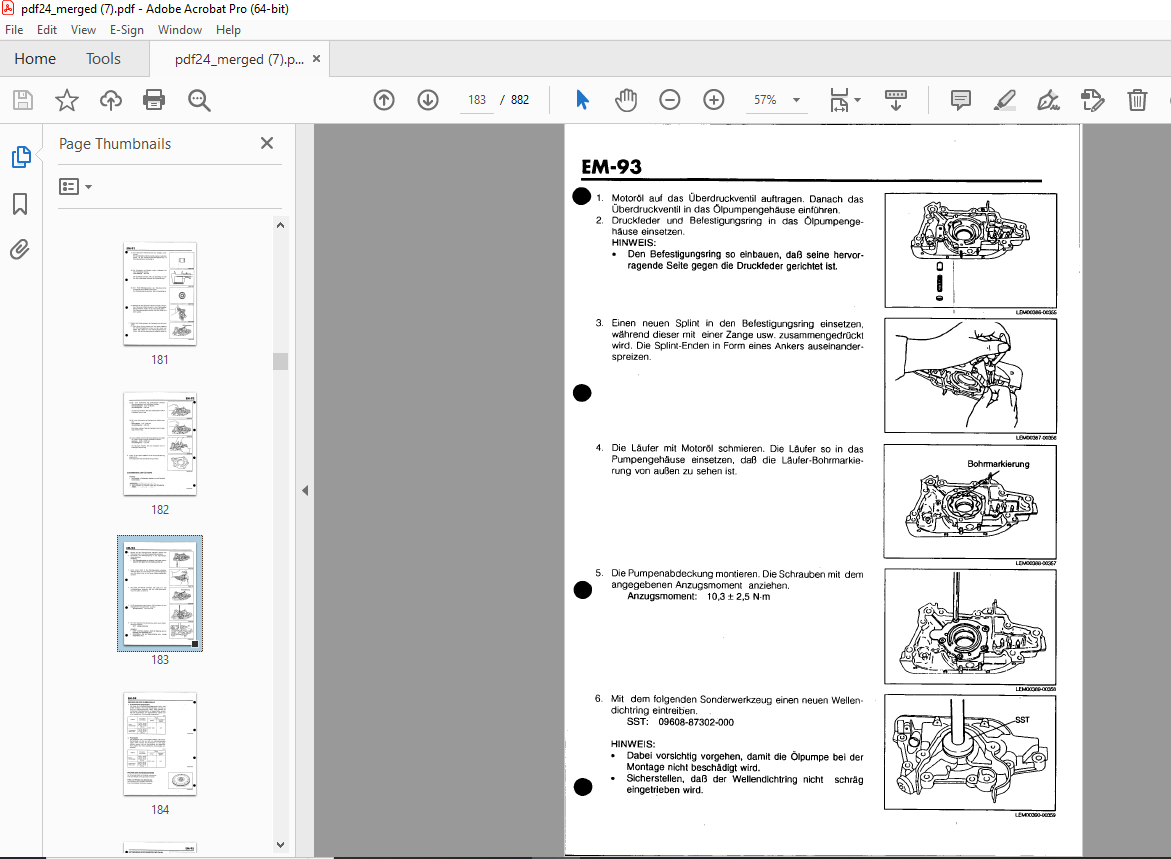Go to next page arrow

428,100
